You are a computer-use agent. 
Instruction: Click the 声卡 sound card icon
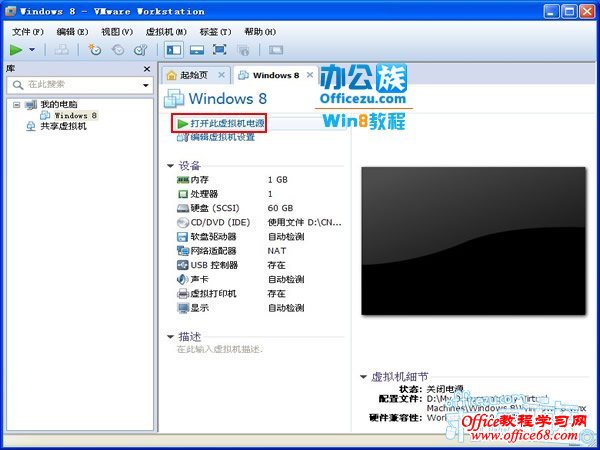pos(183,279)
